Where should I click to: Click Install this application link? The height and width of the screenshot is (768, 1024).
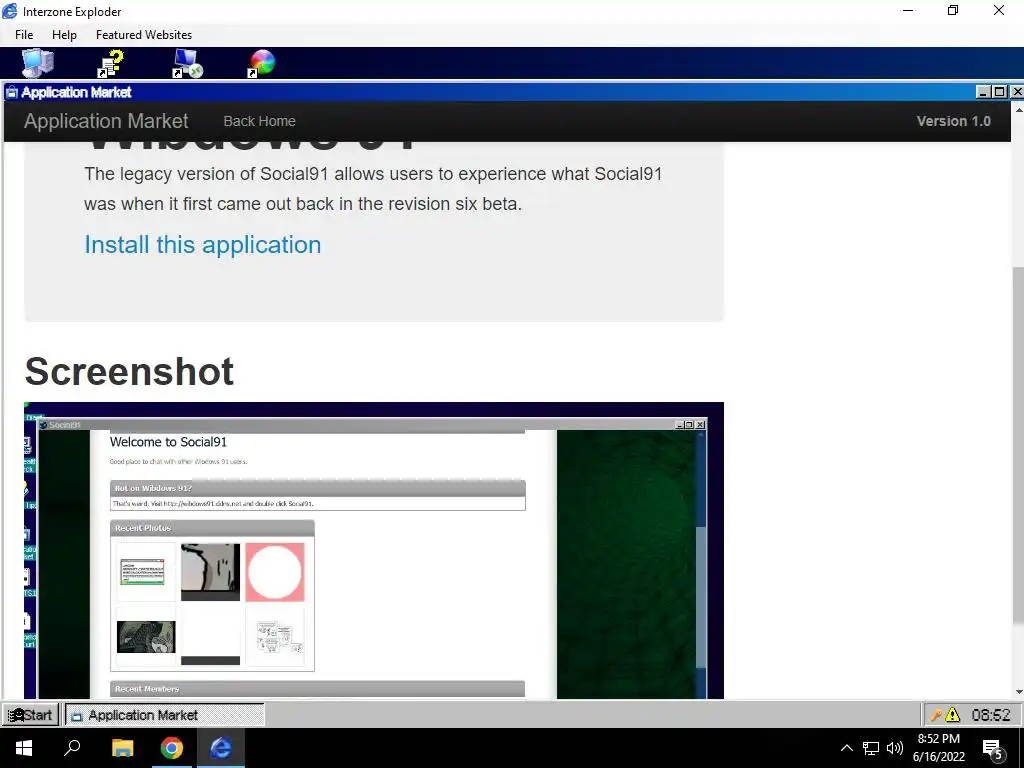pos(202,244)
